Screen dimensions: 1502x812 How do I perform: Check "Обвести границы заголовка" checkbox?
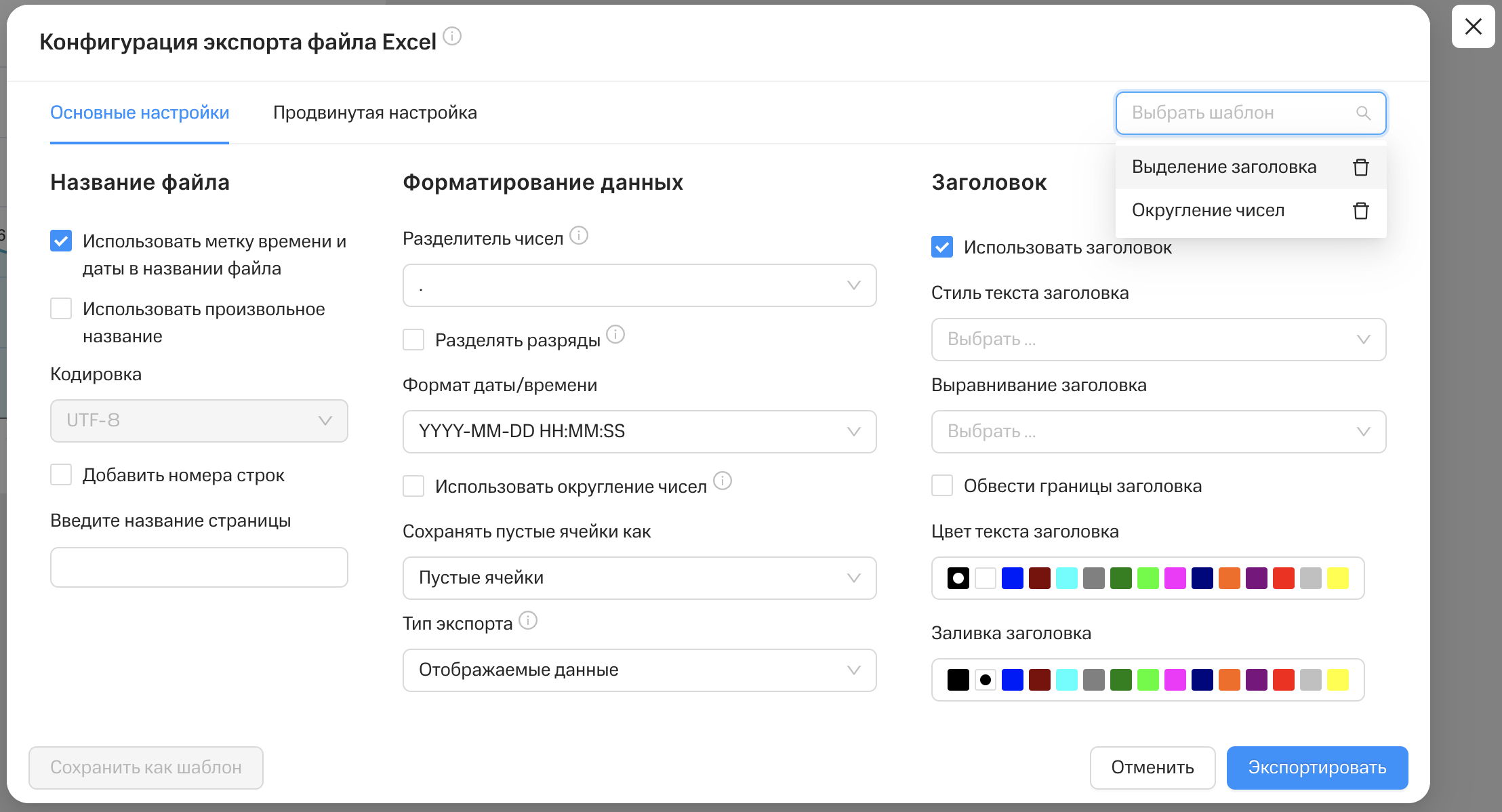pyautogui.click(x=942, y=485)
